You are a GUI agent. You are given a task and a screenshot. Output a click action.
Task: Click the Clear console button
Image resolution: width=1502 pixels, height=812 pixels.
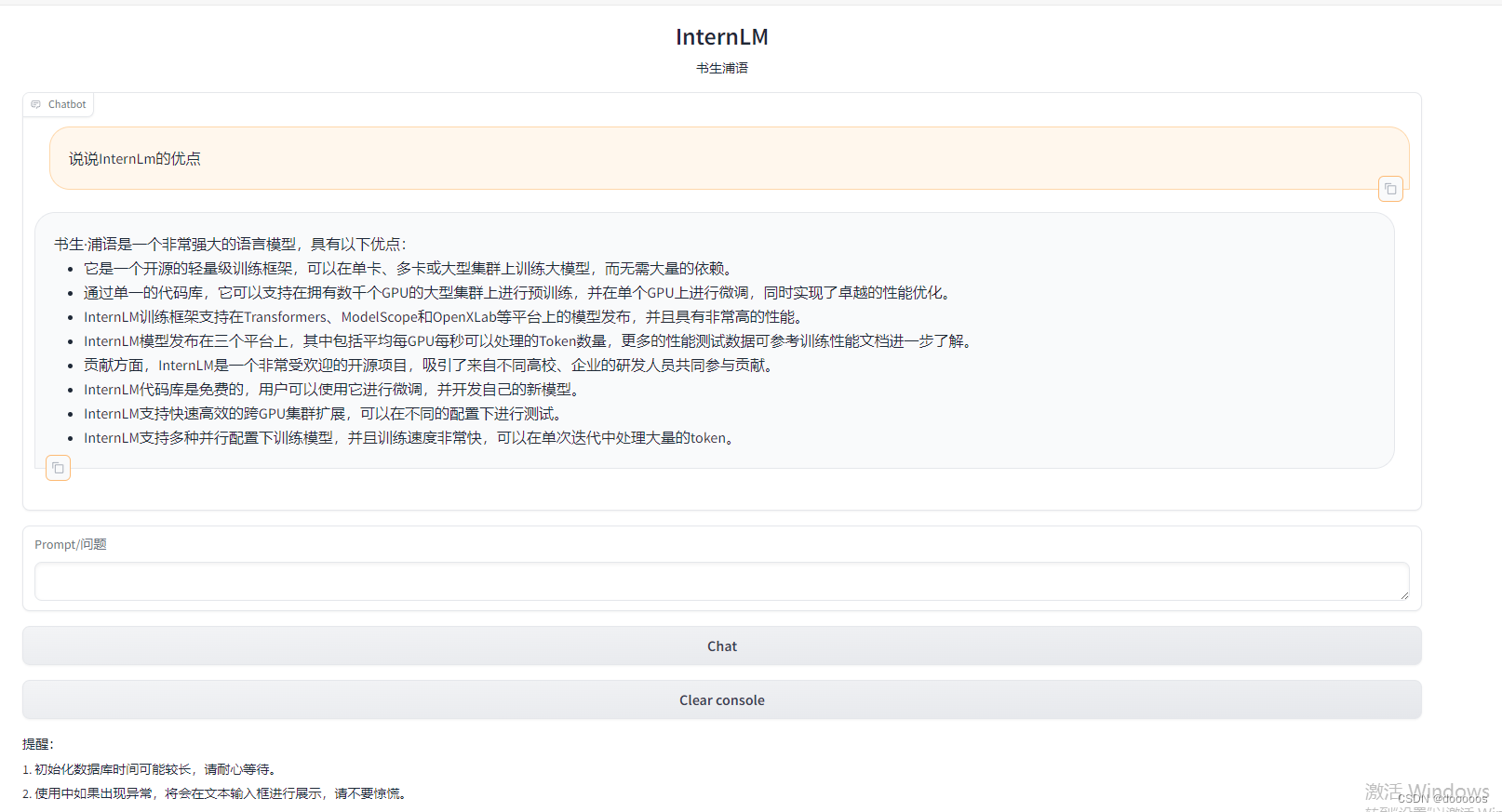tap(721, 699)
